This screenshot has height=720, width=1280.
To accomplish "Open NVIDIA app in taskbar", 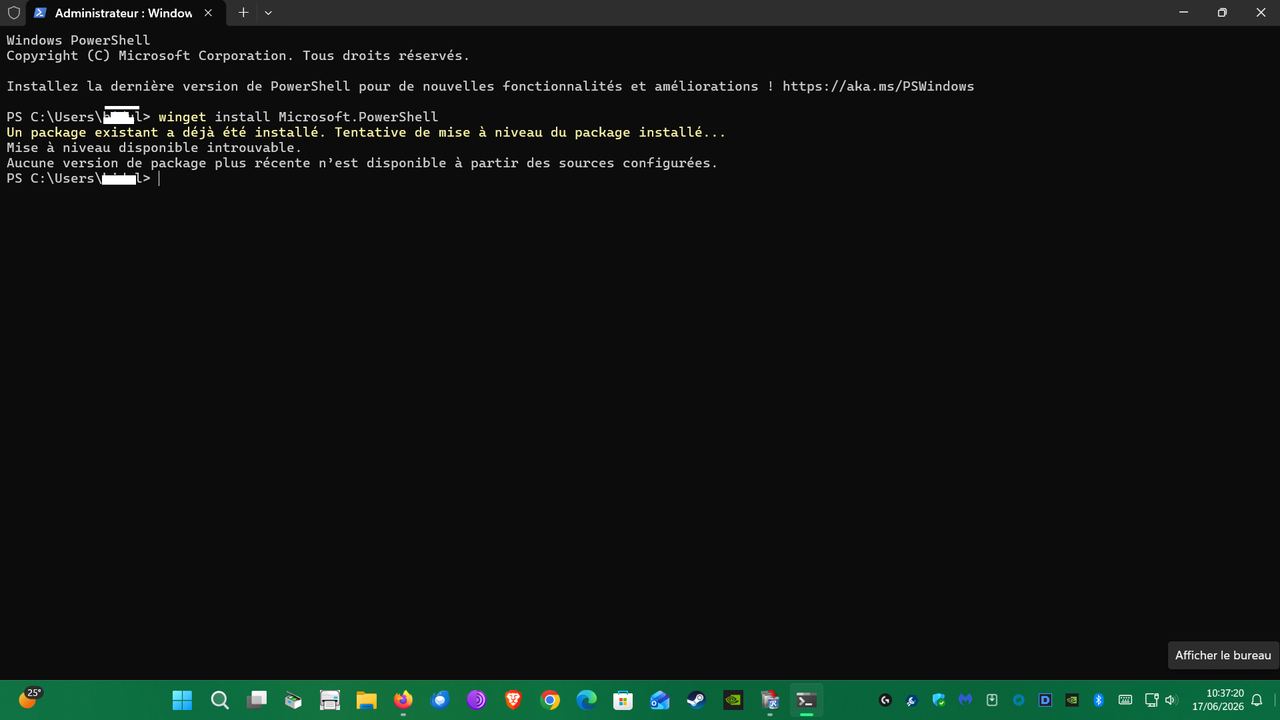I will (x=733, y=700).
